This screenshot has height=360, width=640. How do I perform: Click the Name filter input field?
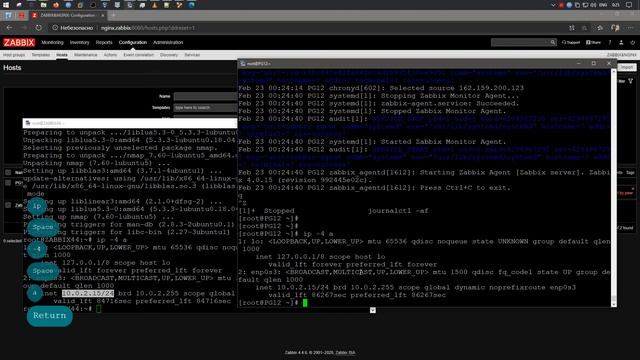coord(205,96)
